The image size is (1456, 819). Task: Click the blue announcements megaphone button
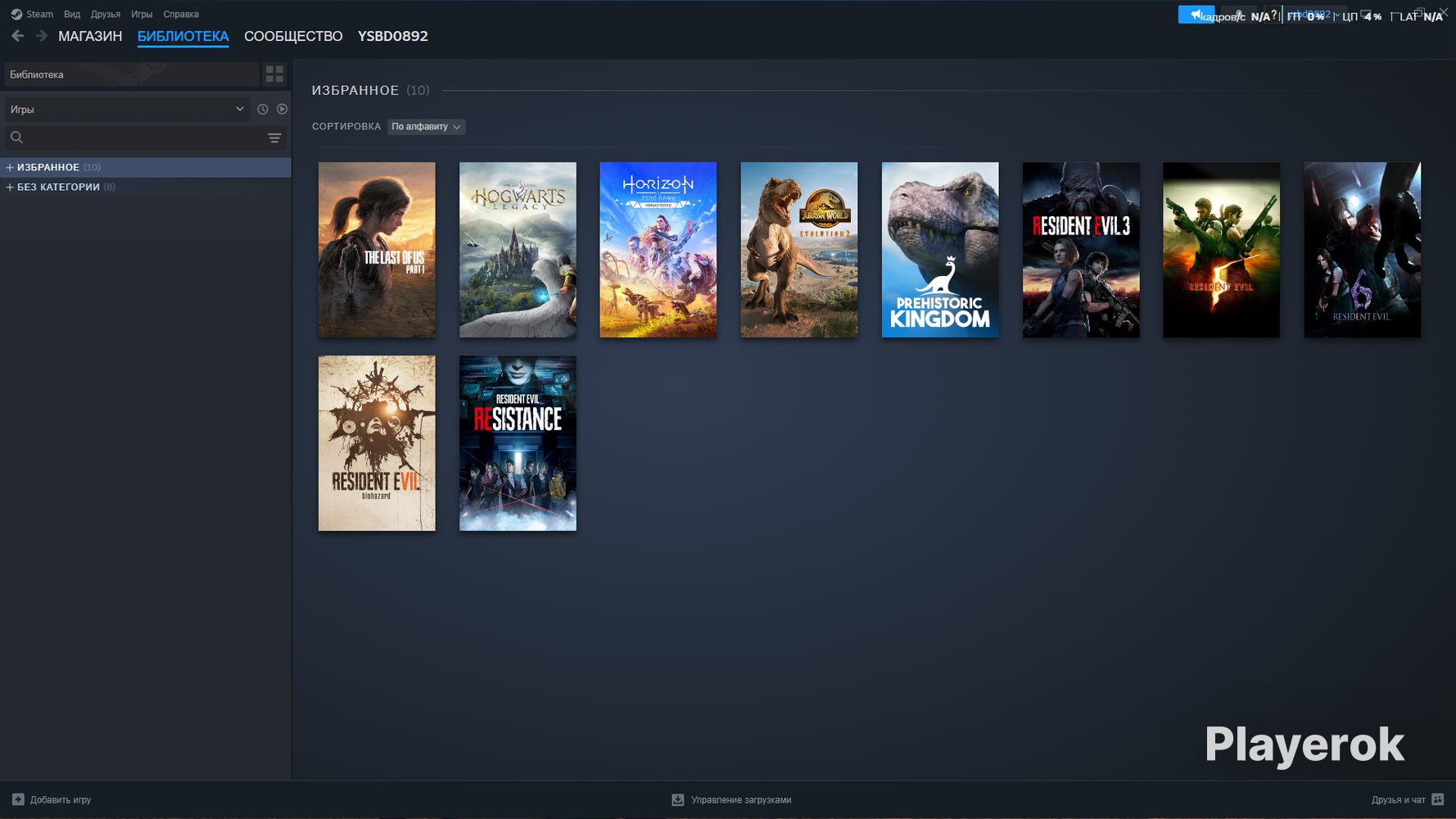click(x=1196, y=15)
